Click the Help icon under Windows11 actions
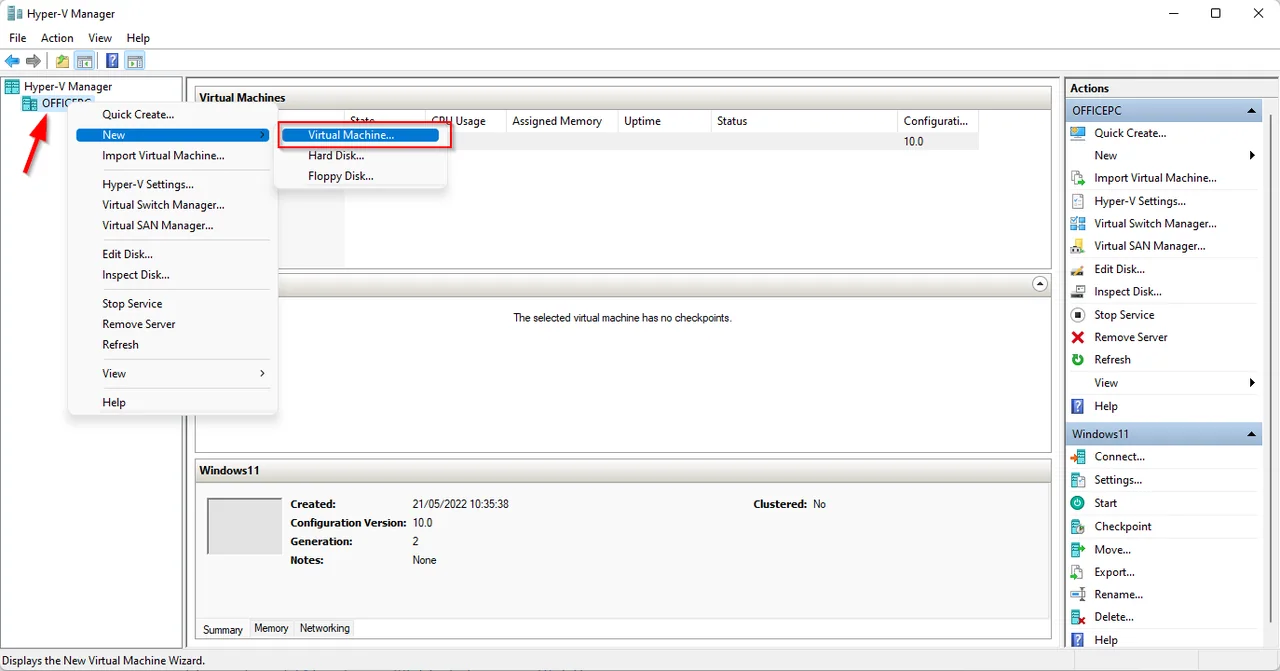Viewport: 1280px width, 671px height. pyautogui.click(x=1078, y=640)
